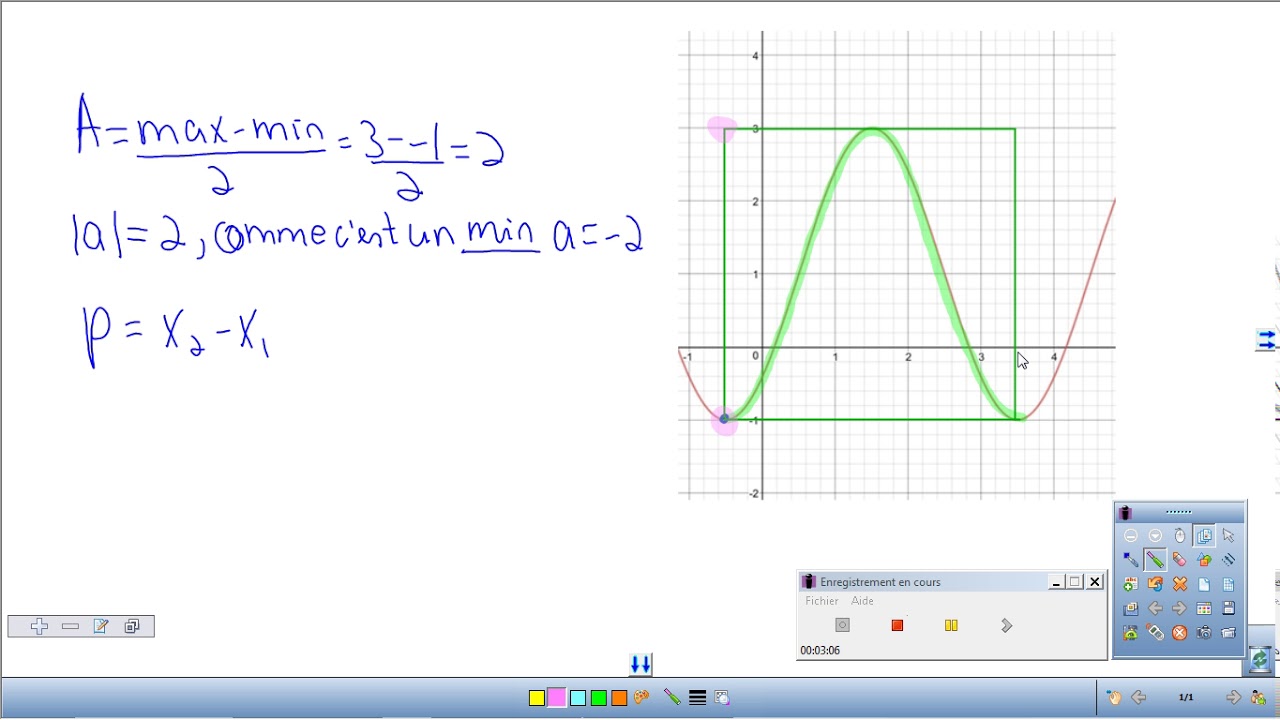Close the Enregistrement en cours window

[1095, 582]
